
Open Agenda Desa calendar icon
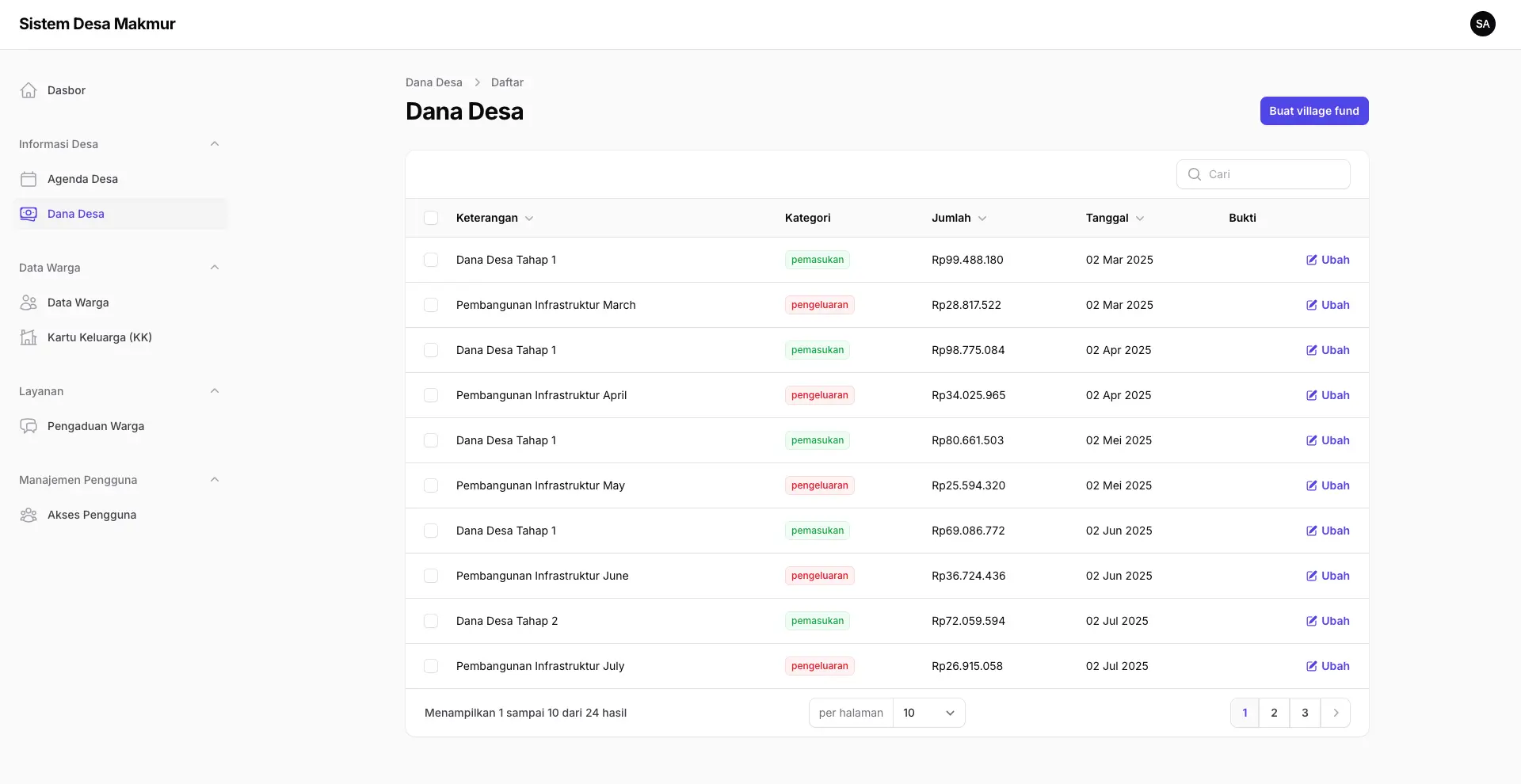click(29, 179)
